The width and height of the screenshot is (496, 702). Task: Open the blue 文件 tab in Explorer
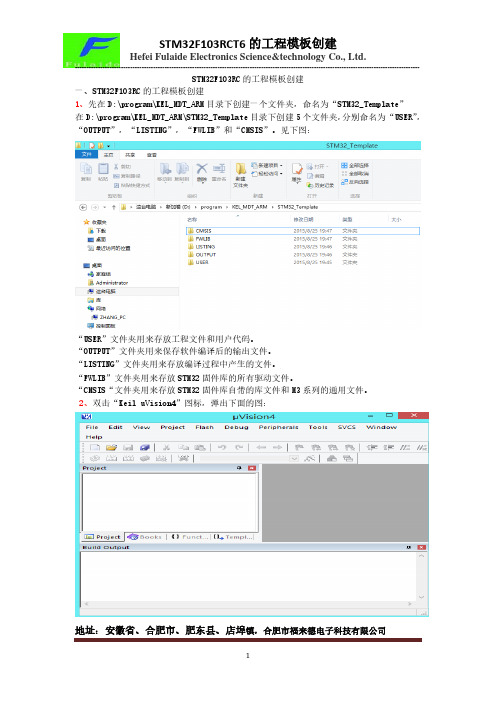point(86,154)
